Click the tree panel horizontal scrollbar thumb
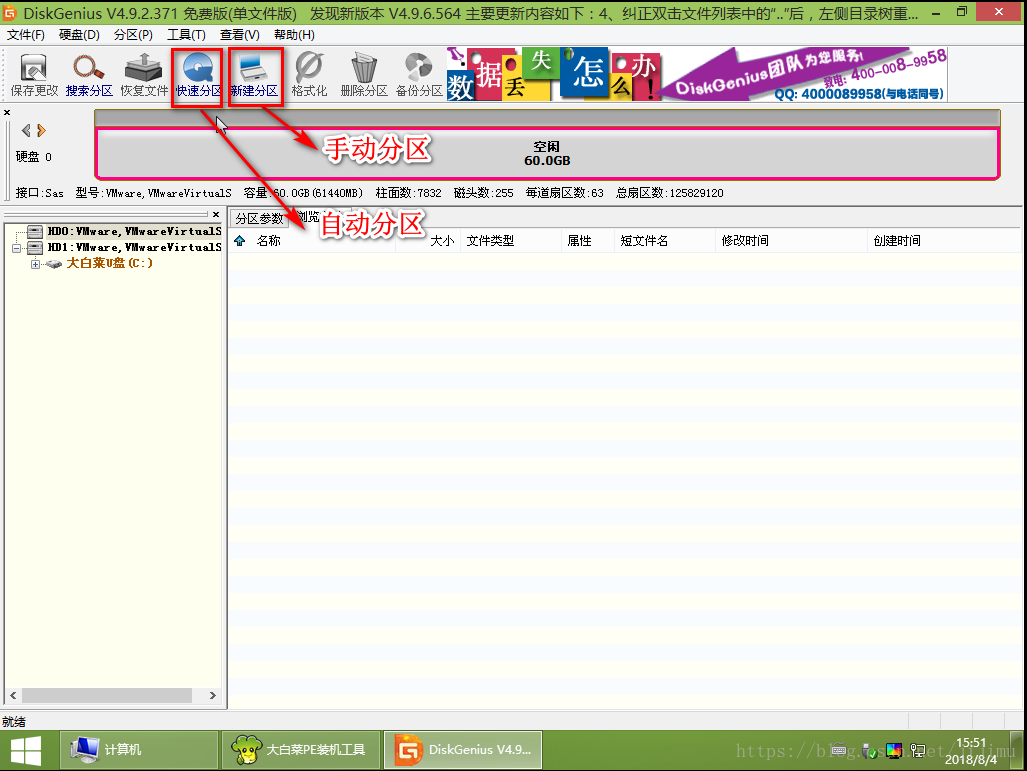 tap(107, 695)
